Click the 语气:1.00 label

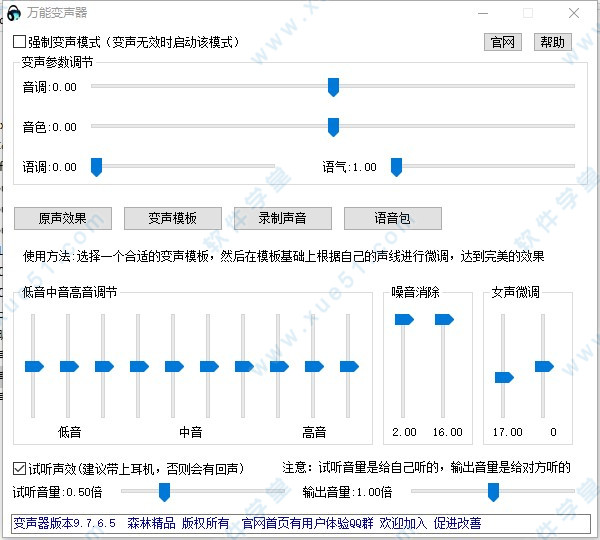pyautogui.click(x=349, y=167)
